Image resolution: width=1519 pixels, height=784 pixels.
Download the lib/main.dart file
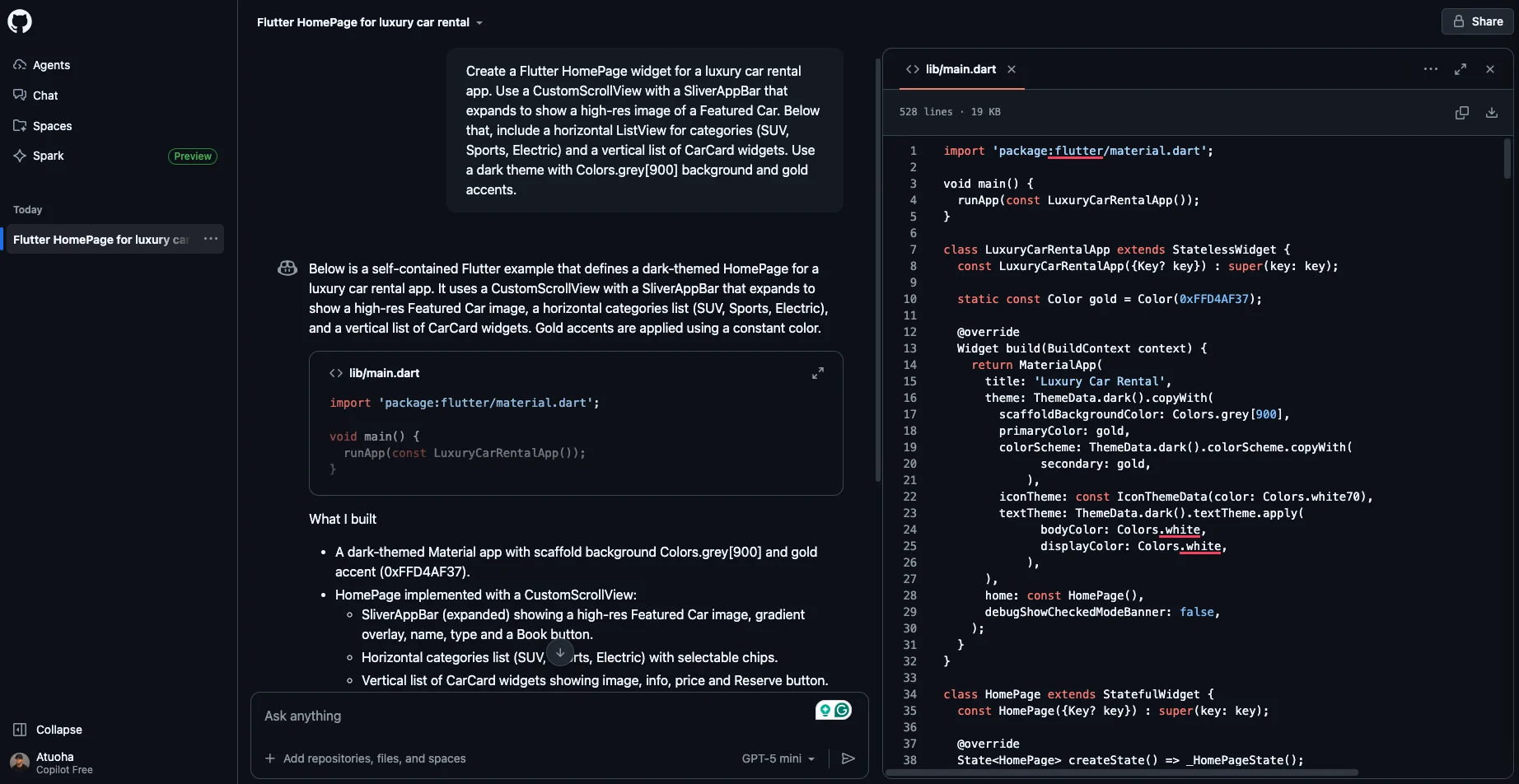click(1491, 112)
